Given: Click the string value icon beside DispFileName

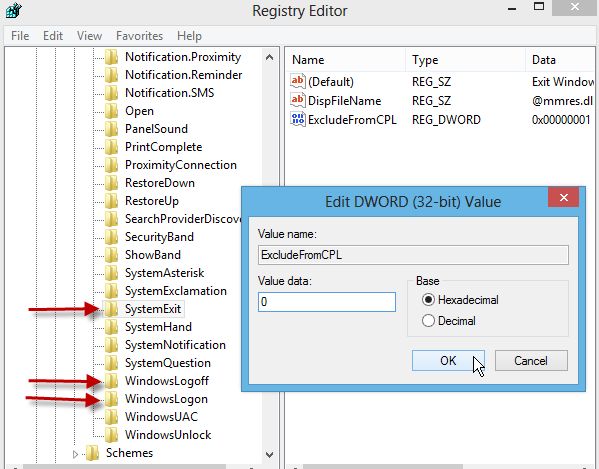Looking at the screenshot, I should (x=298, y=100).
